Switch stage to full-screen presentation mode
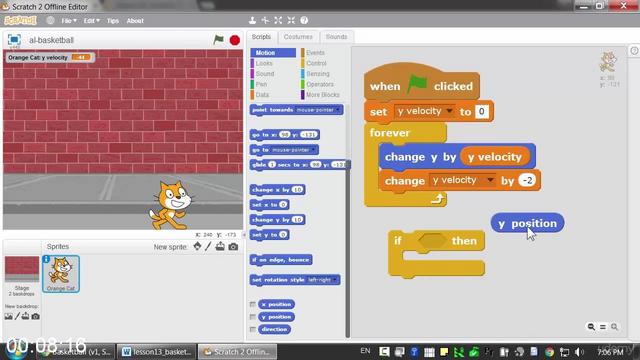640x360 pixels. pos(14,39)
